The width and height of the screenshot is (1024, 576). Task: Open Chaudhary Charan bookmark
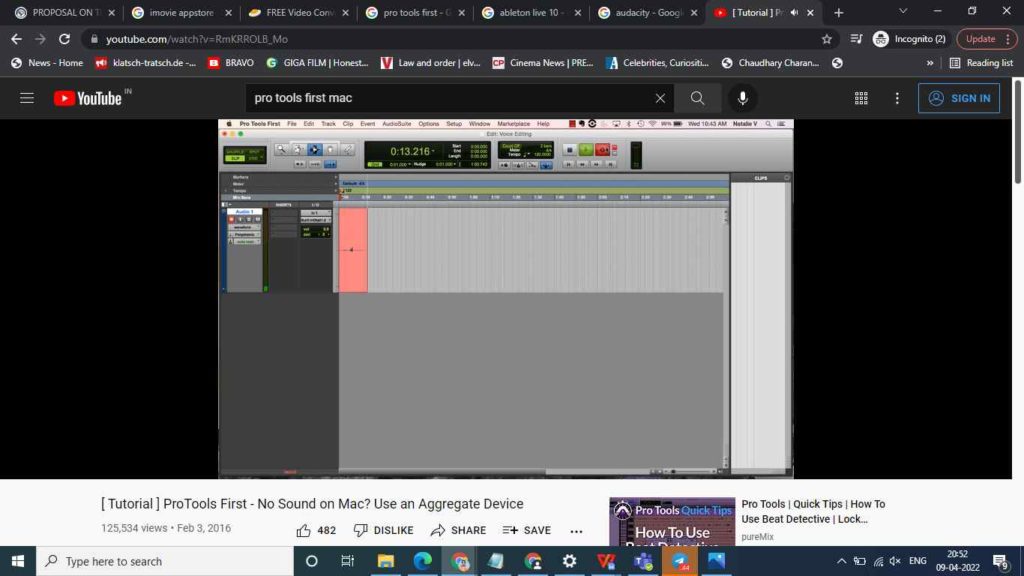coord(771,63)
